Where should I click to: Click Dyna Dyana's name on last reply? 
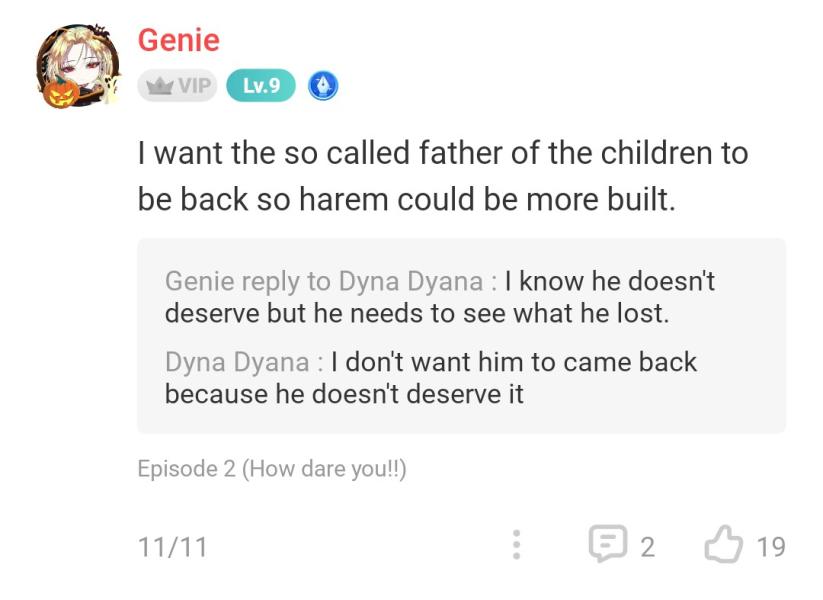tap(238, 361)
